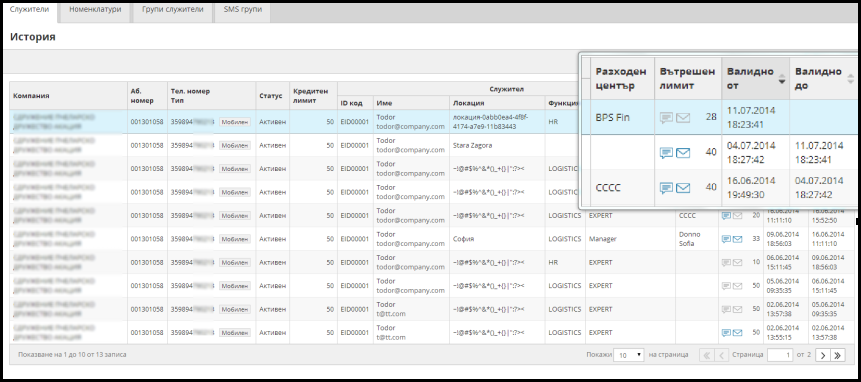Click the 'Мобилен' badge in the София row
This screenshot has height=382, width=861.
(234, 239)
